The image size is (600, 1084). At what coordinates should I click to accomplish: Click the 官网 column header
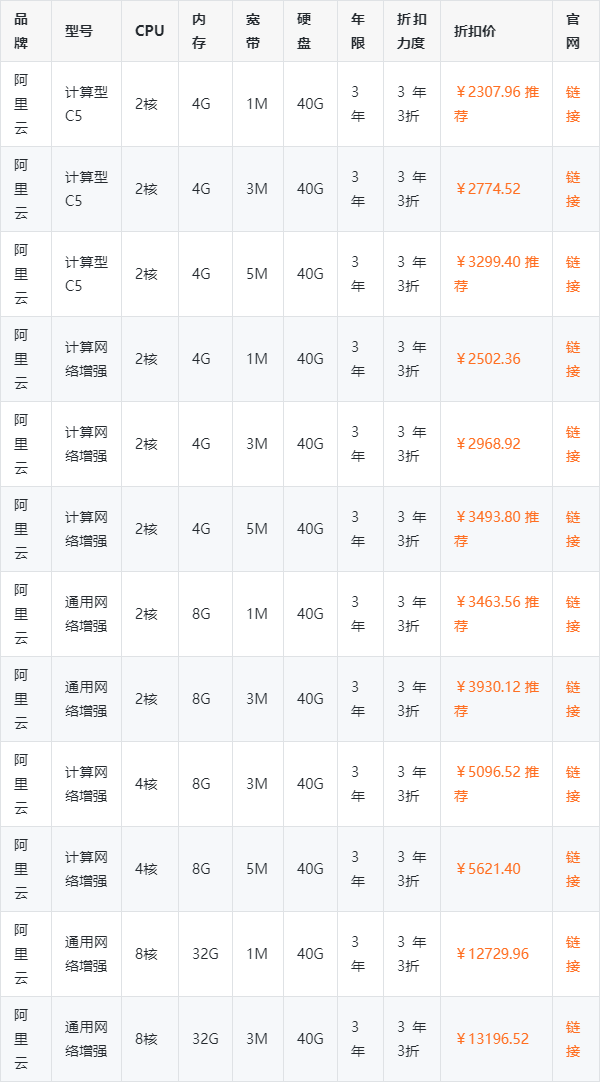[x=573, y=31]
